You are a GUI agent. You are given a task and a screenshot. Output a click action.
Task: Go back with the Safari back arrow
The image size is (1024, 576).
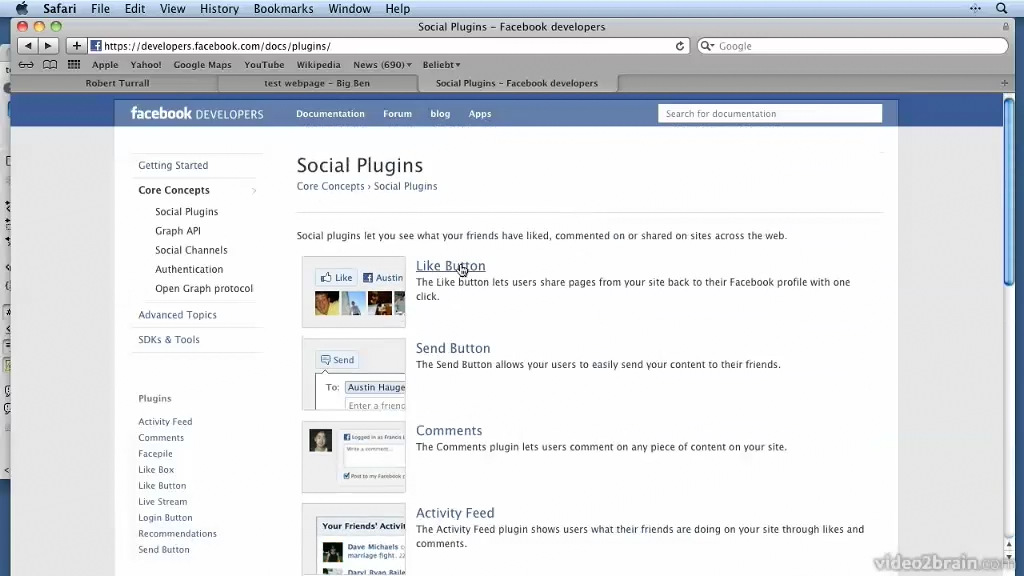[27, 46]
